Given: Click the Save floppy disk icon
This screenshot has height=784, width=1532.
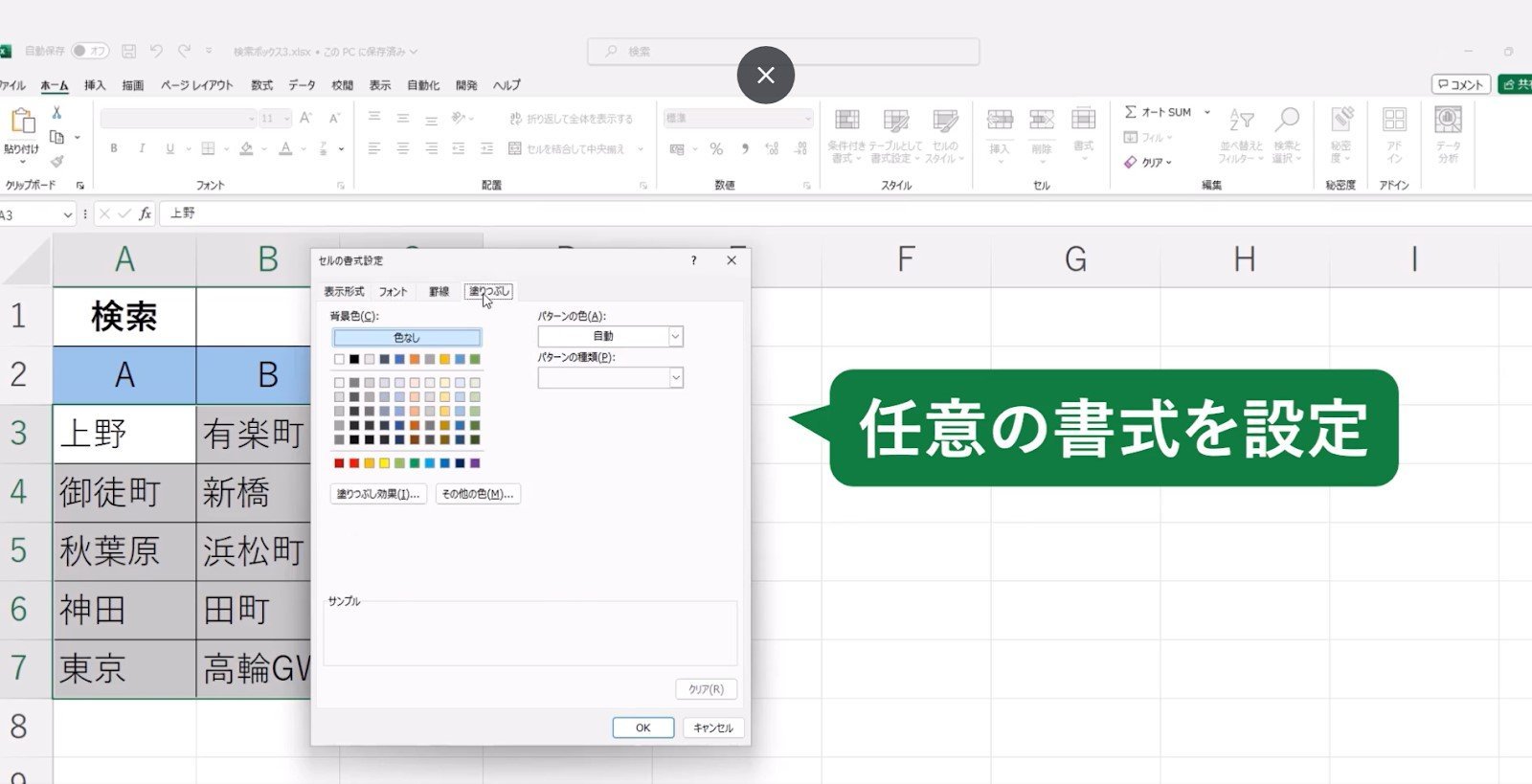Looking at the screenshot, I should coord(128,51).
